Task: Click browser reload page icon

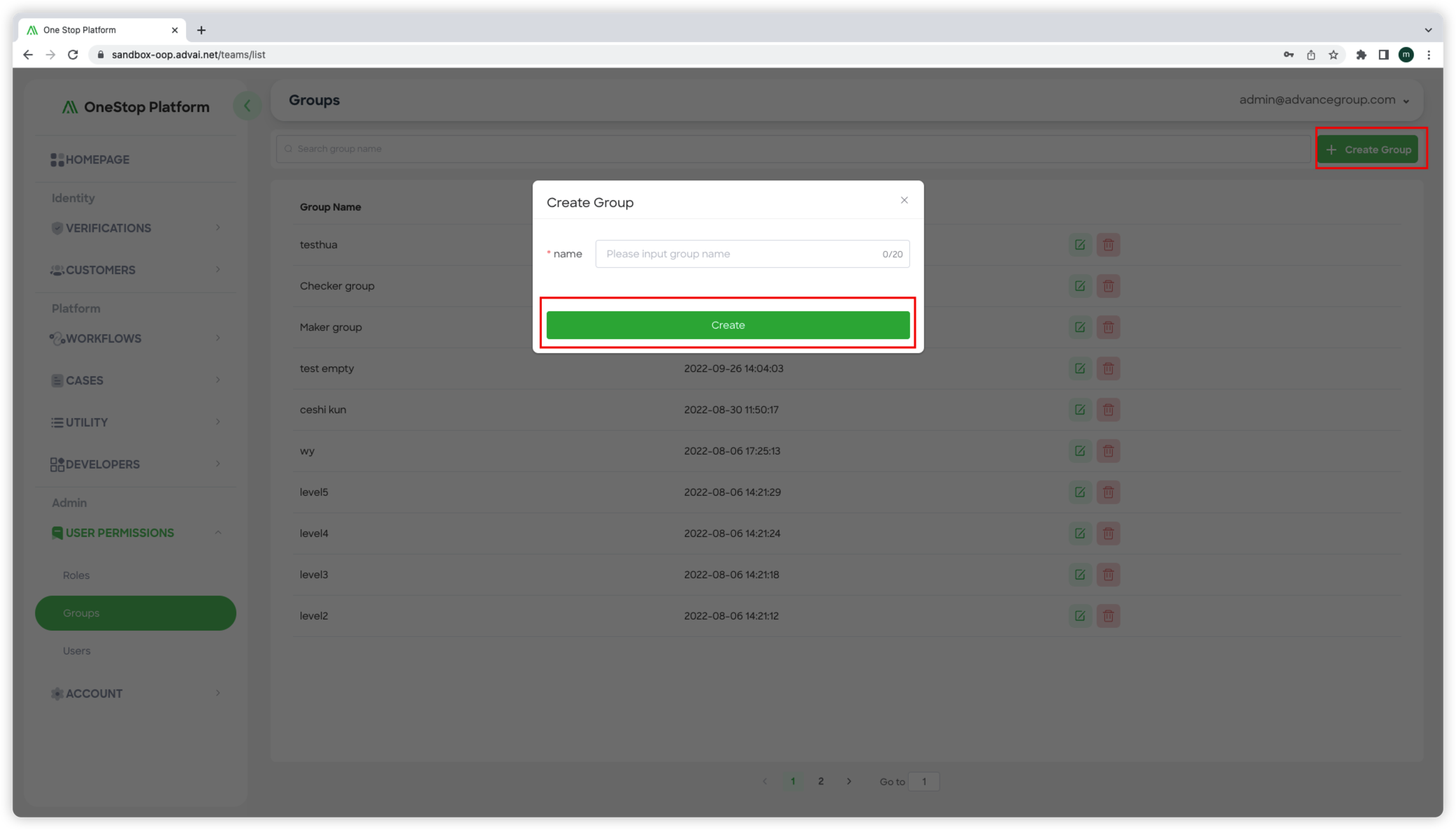Action: point(73,55)
